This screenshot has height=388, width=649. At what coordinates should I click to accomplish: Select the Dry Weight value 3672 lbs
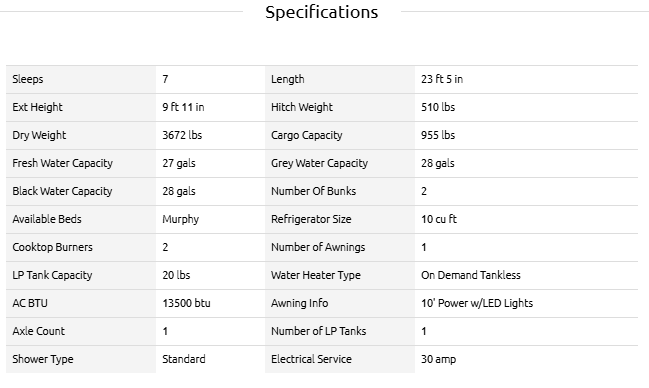click(x=182, y=135)
